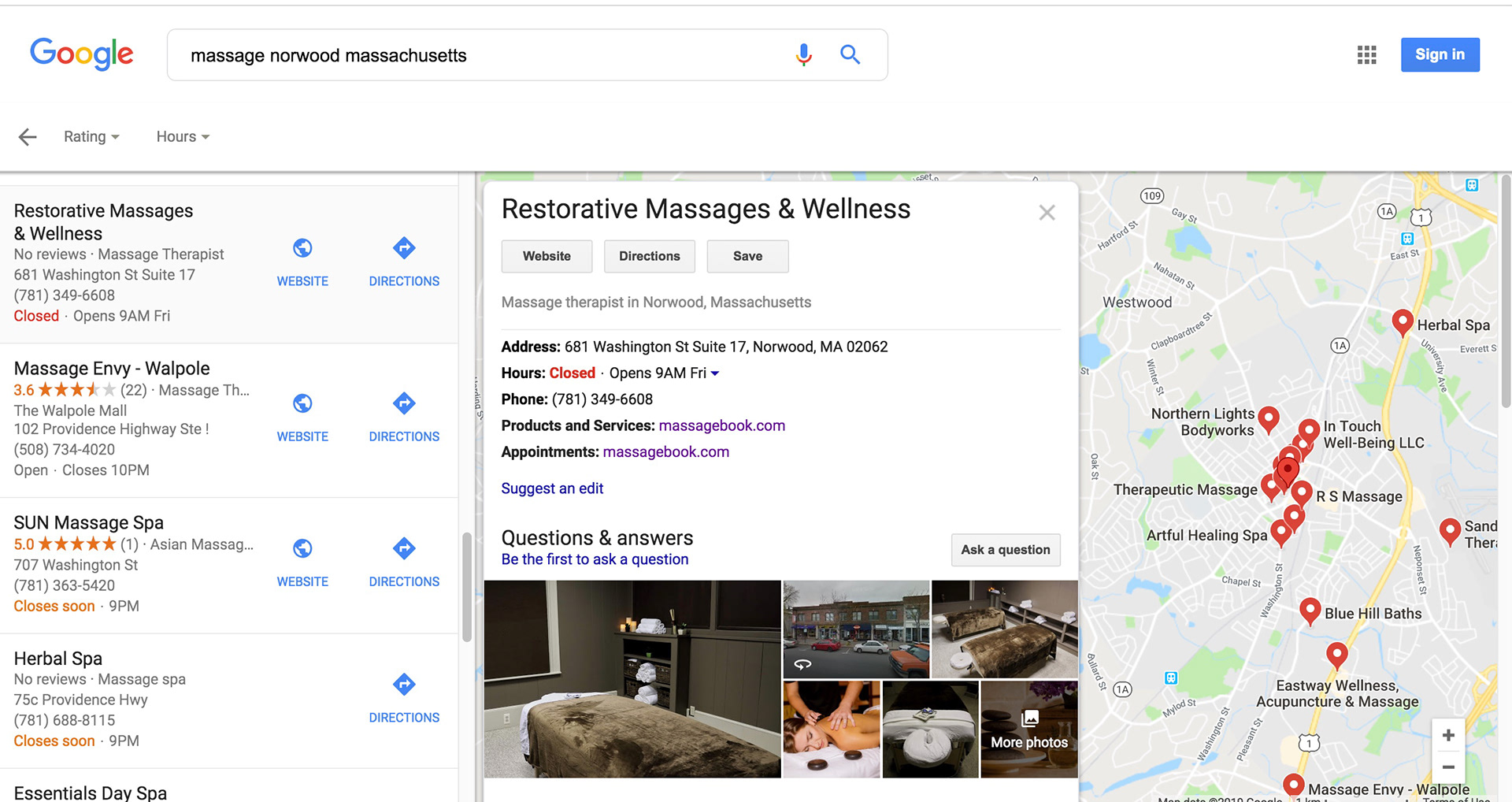Get directions icon for Restorative Massages listing
The image size is (1512, 802).
tap(404, 248)
